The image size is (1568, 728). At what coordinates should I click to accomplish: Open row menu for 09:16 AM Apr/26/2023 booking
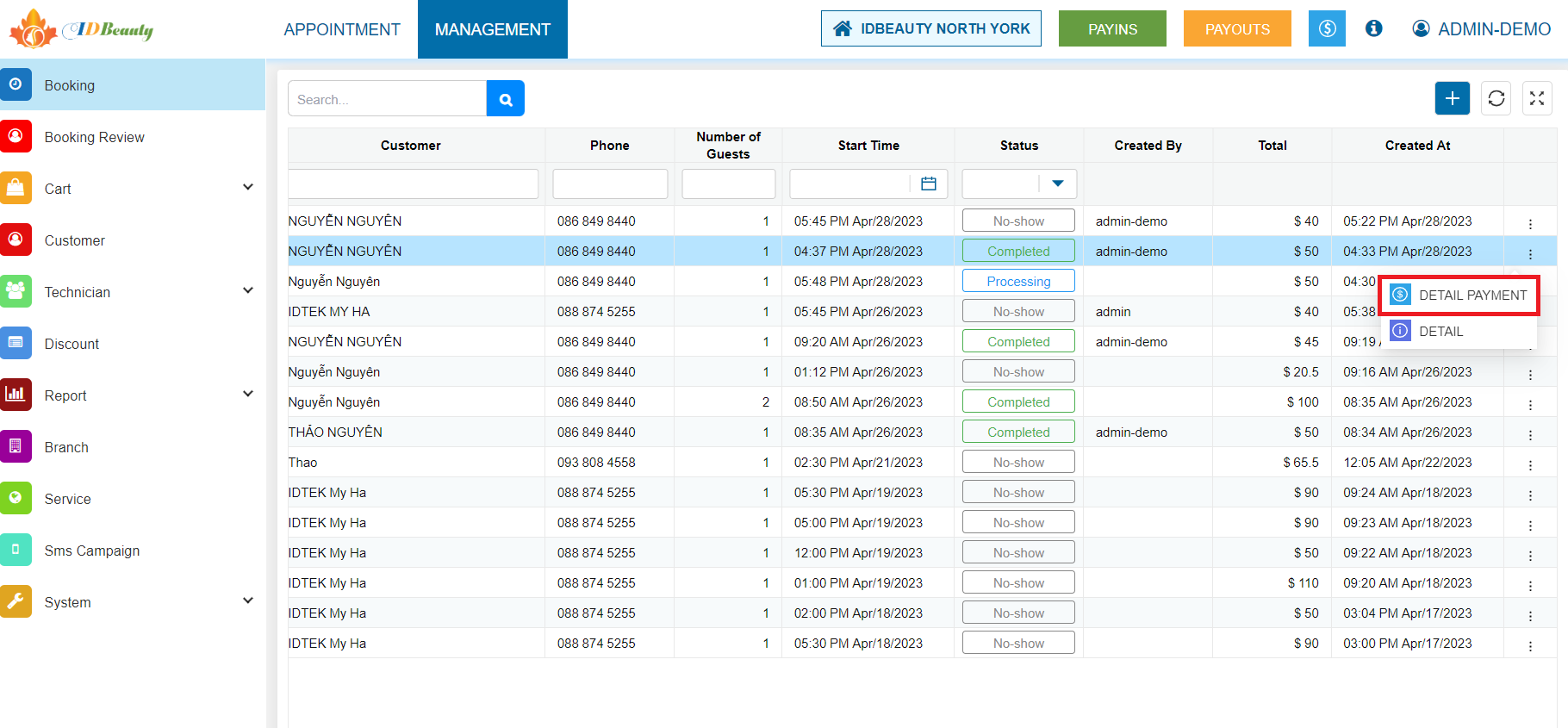point(1530,375)
